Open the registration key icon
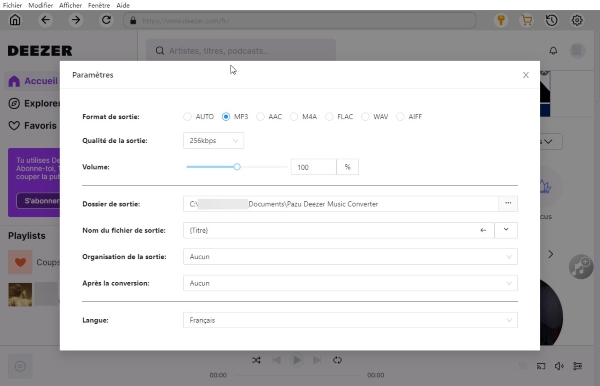Viewport: 600px width, 386px height. (501, 20)
